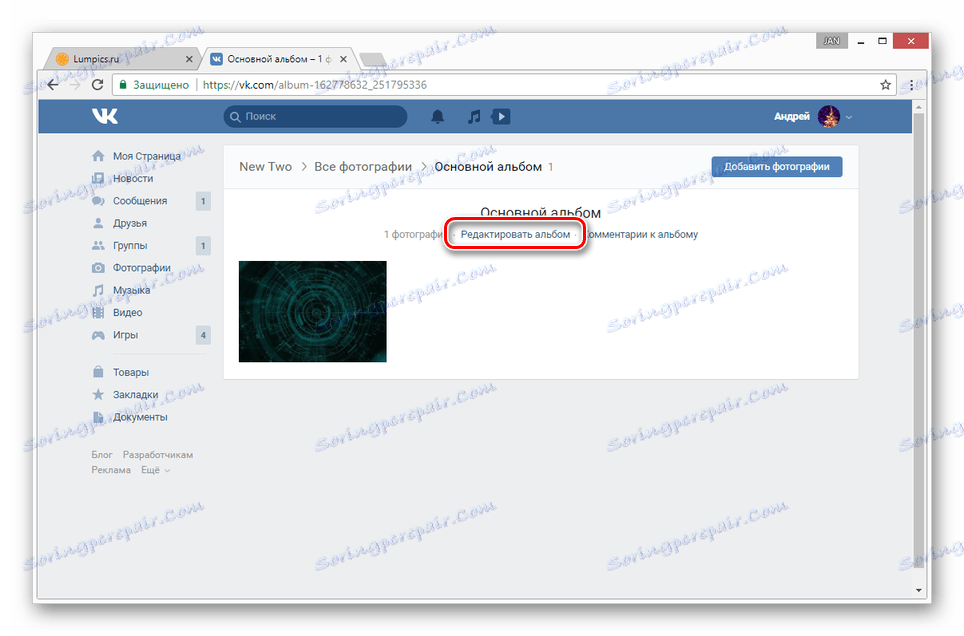
Task: Select the Основной альбом browser tab
Action: [280, 59]
